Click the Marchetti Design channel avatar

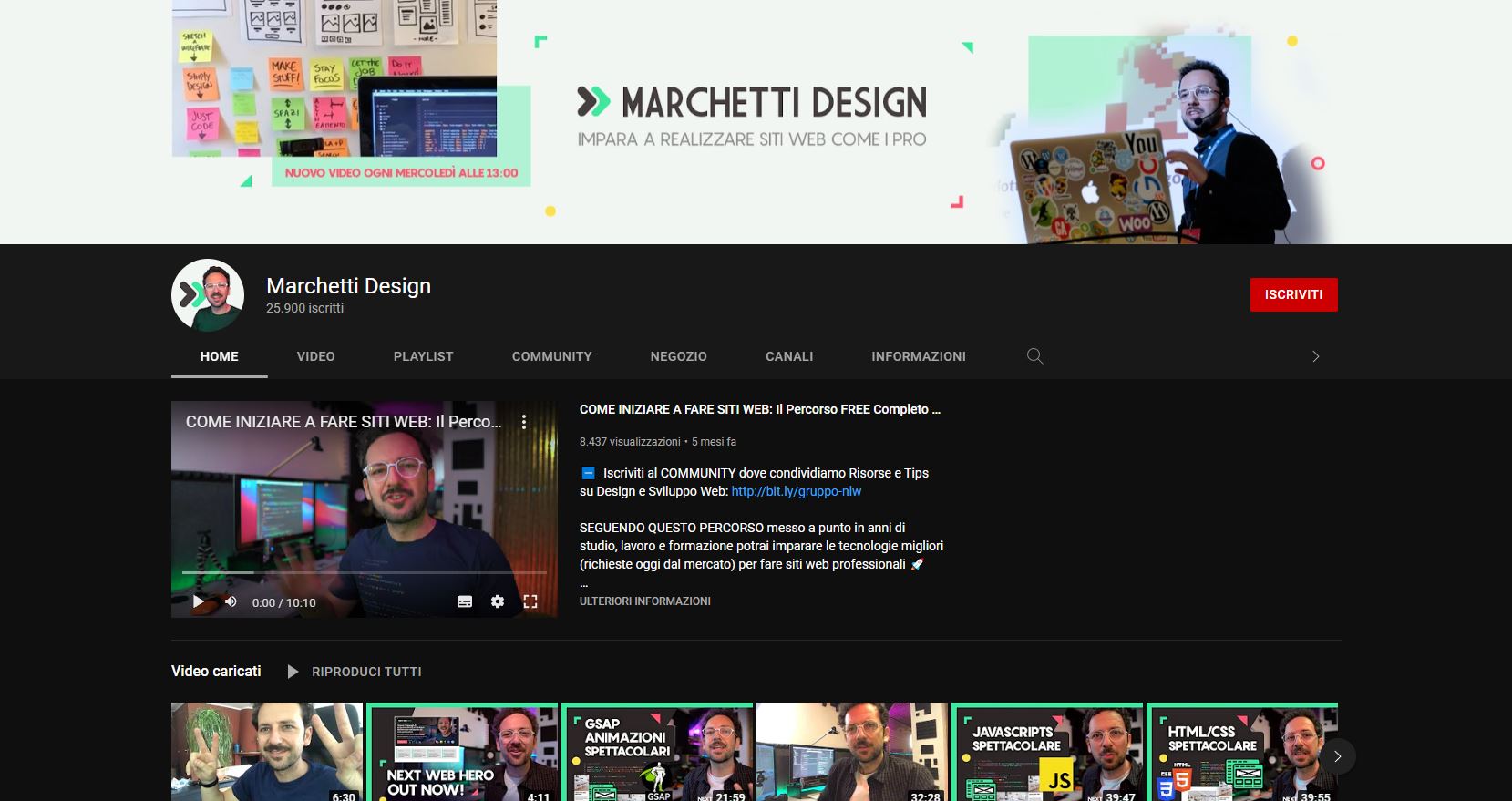(x=208, y=295)
